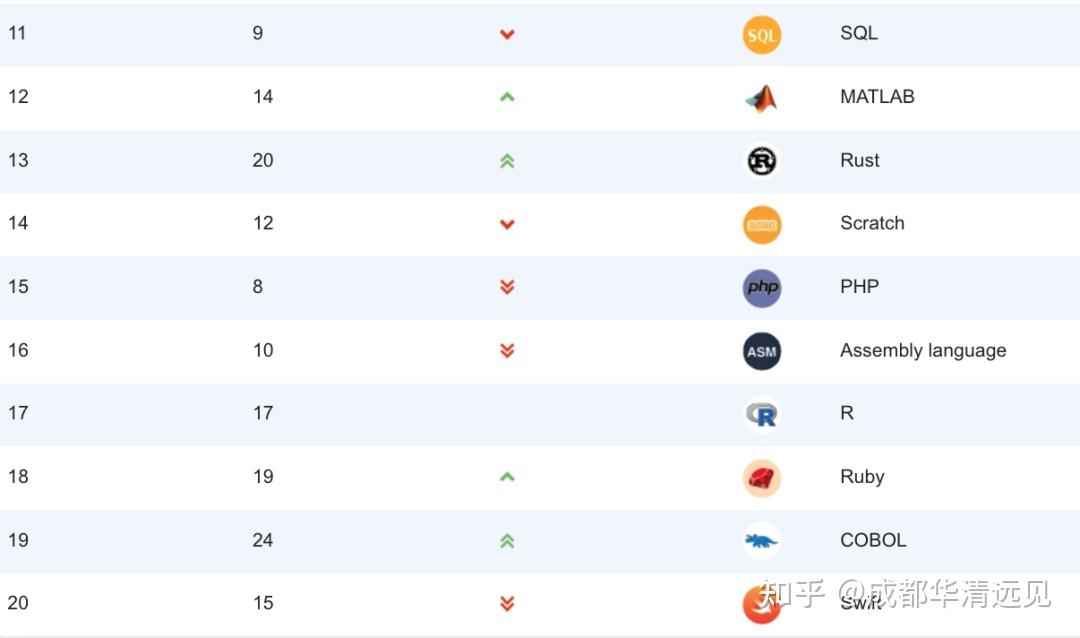Click the green up arrow beside MATLAB

[507, 97]
